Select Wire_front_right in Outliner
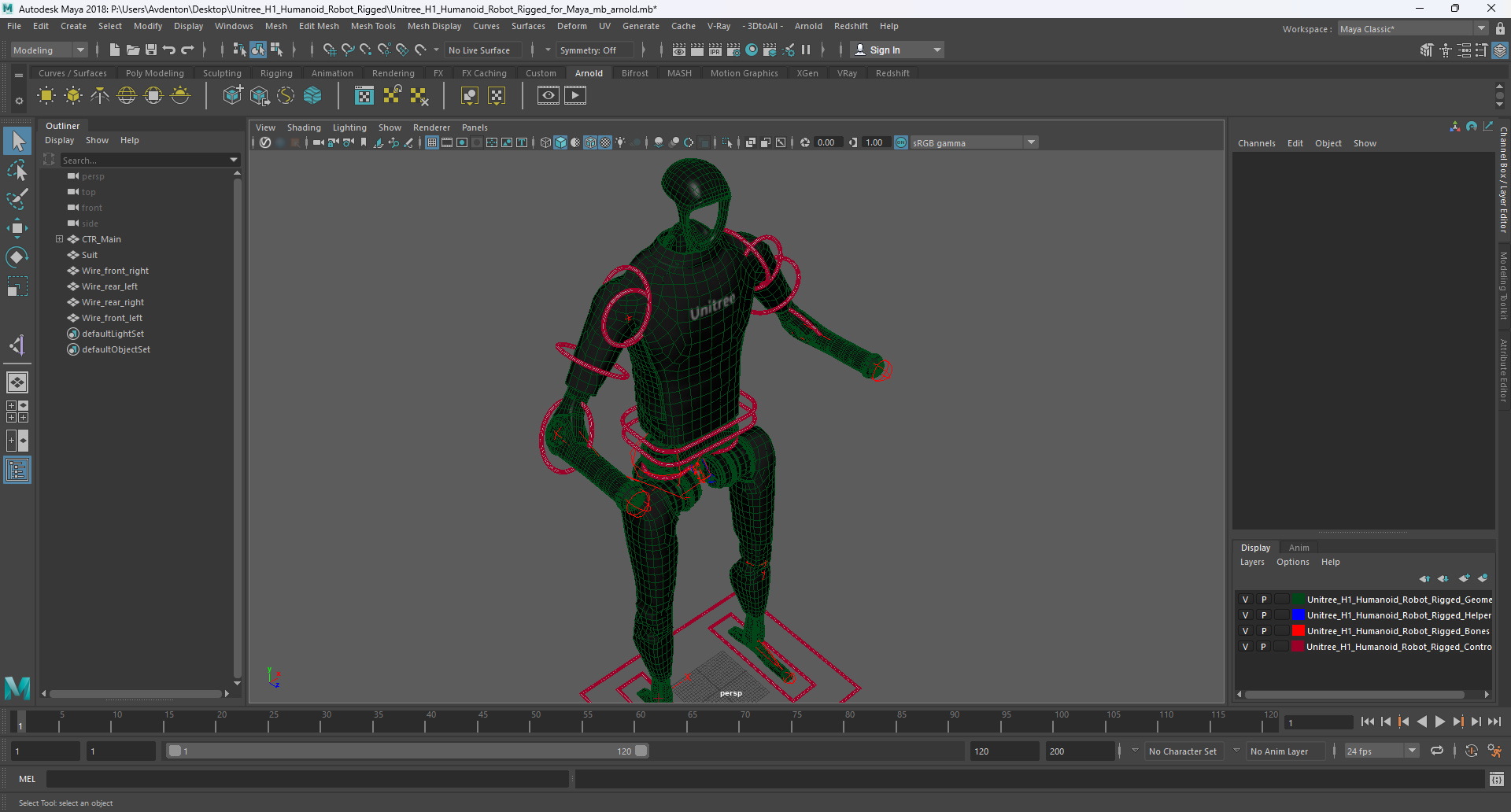Image resolution: width=1511 pixels, height=812 pixels. (x=115, y=271)
